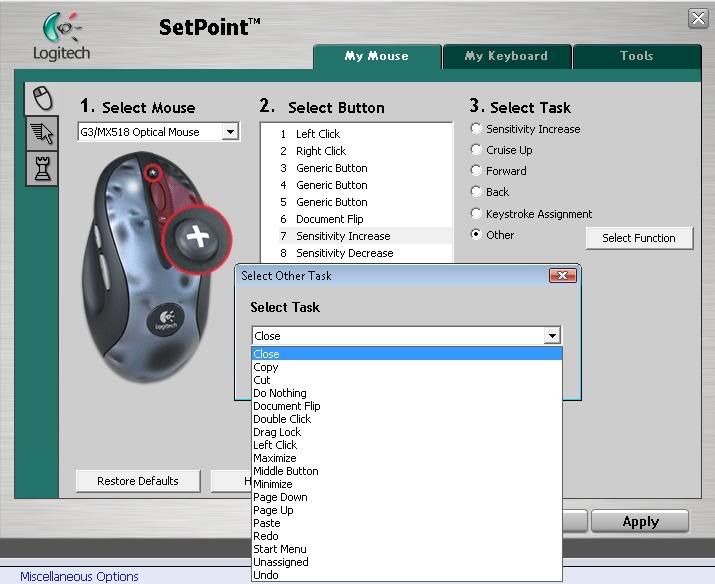Switch to the My Mouse tab
Viewport: 715px width, 584px height.
point(377,56)
